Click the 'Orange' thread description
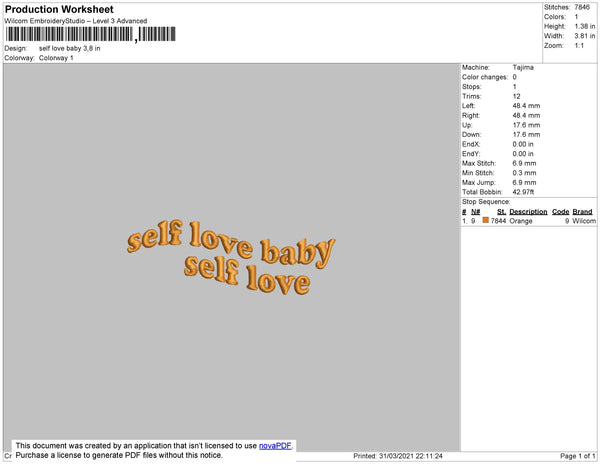 pyautogui.click(x=521, y=221)
